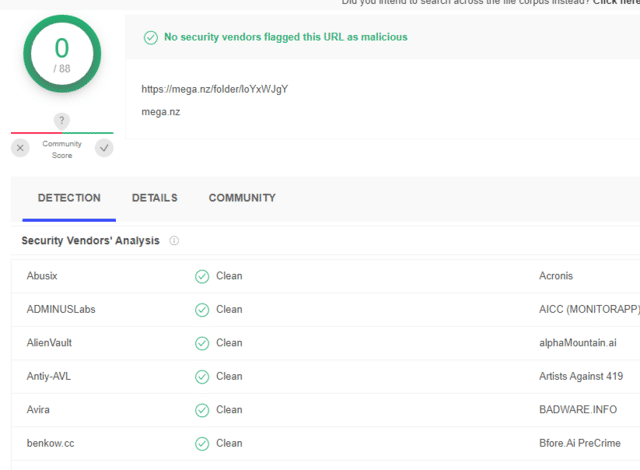Click the Clean check icon for Avira
640x470 pixels.
pos(202,410)
